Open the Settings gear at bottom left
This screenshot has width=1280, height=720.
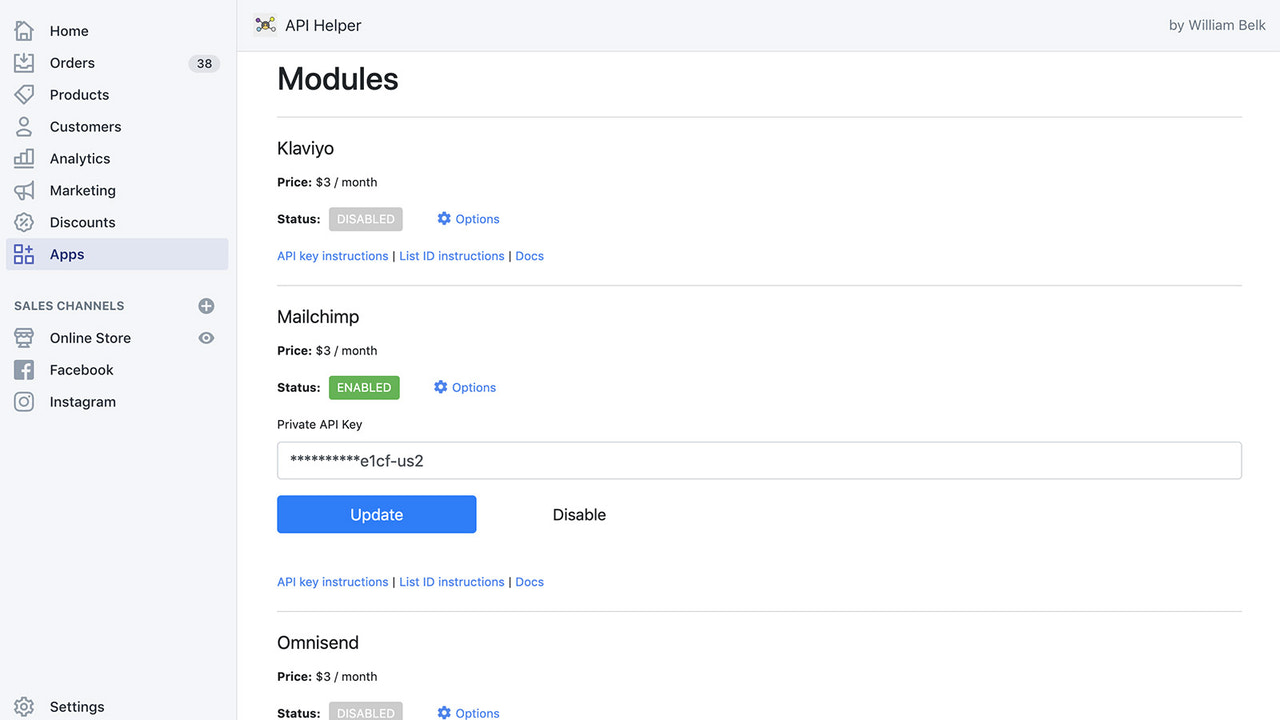(23, 706)
